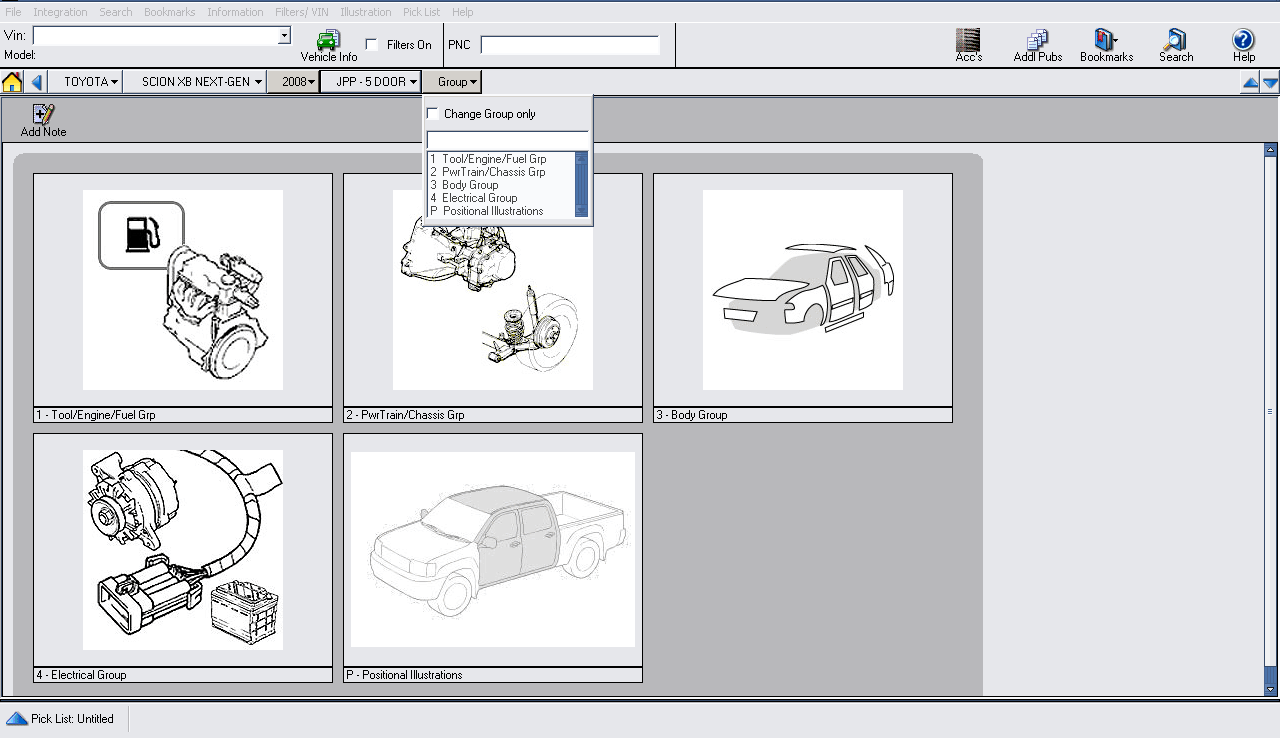Click the group filter text field in dropdown
Viewport: 1280px width, 738px height.
tap(508, 140)
